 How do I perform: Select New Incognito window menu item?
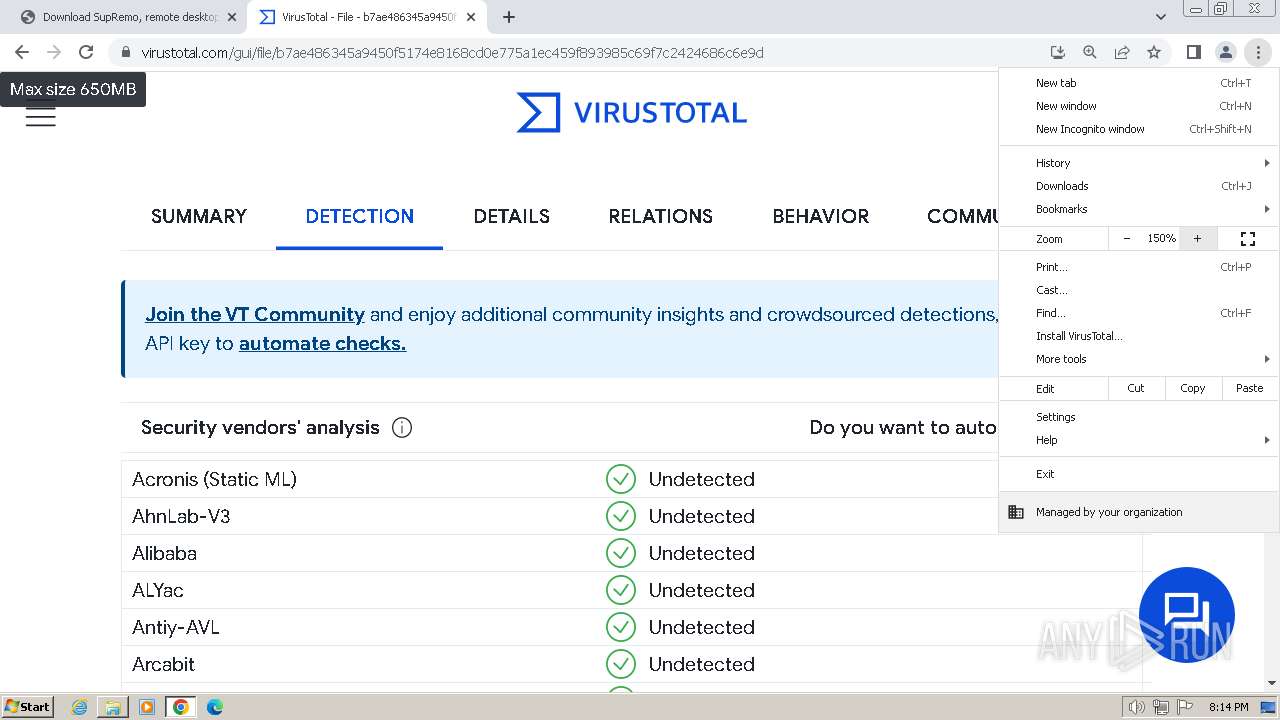point(1139,129)
